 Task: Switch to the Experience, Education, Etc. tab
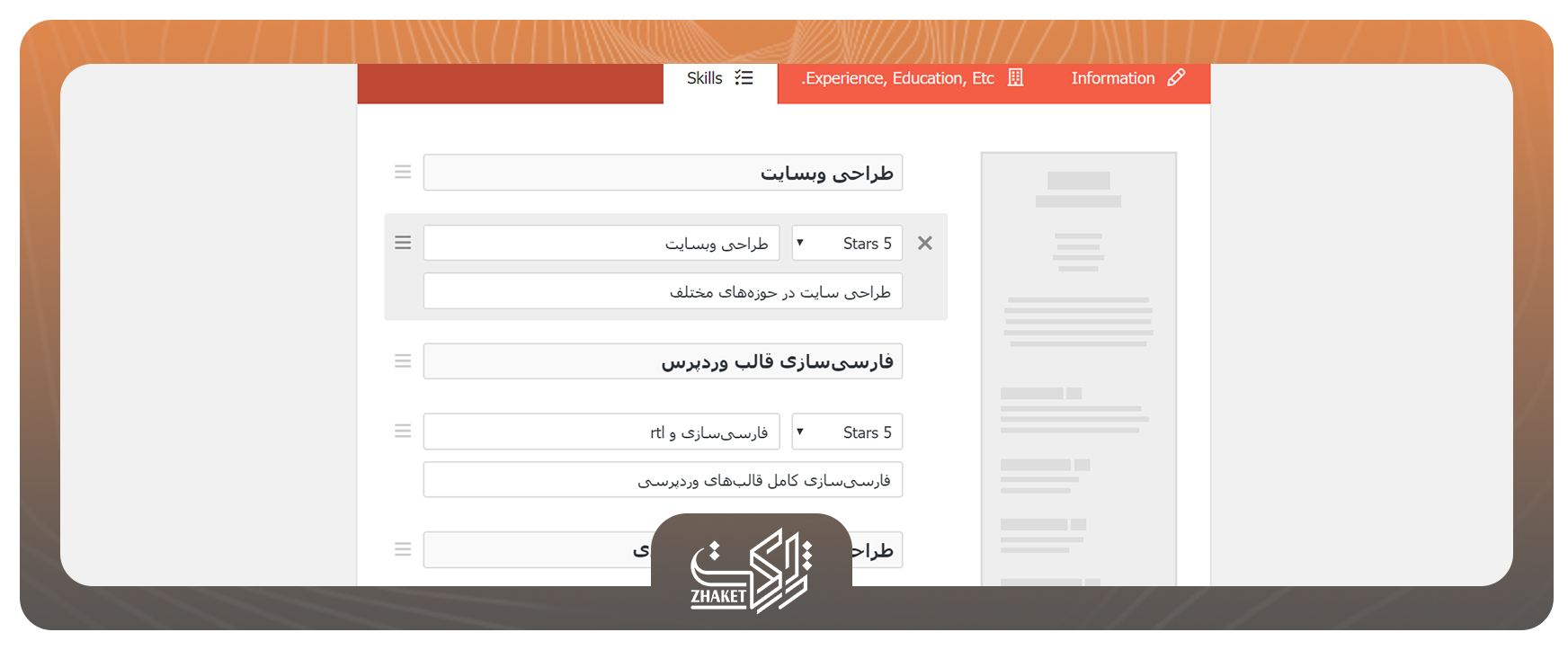[x=911, y=79]
